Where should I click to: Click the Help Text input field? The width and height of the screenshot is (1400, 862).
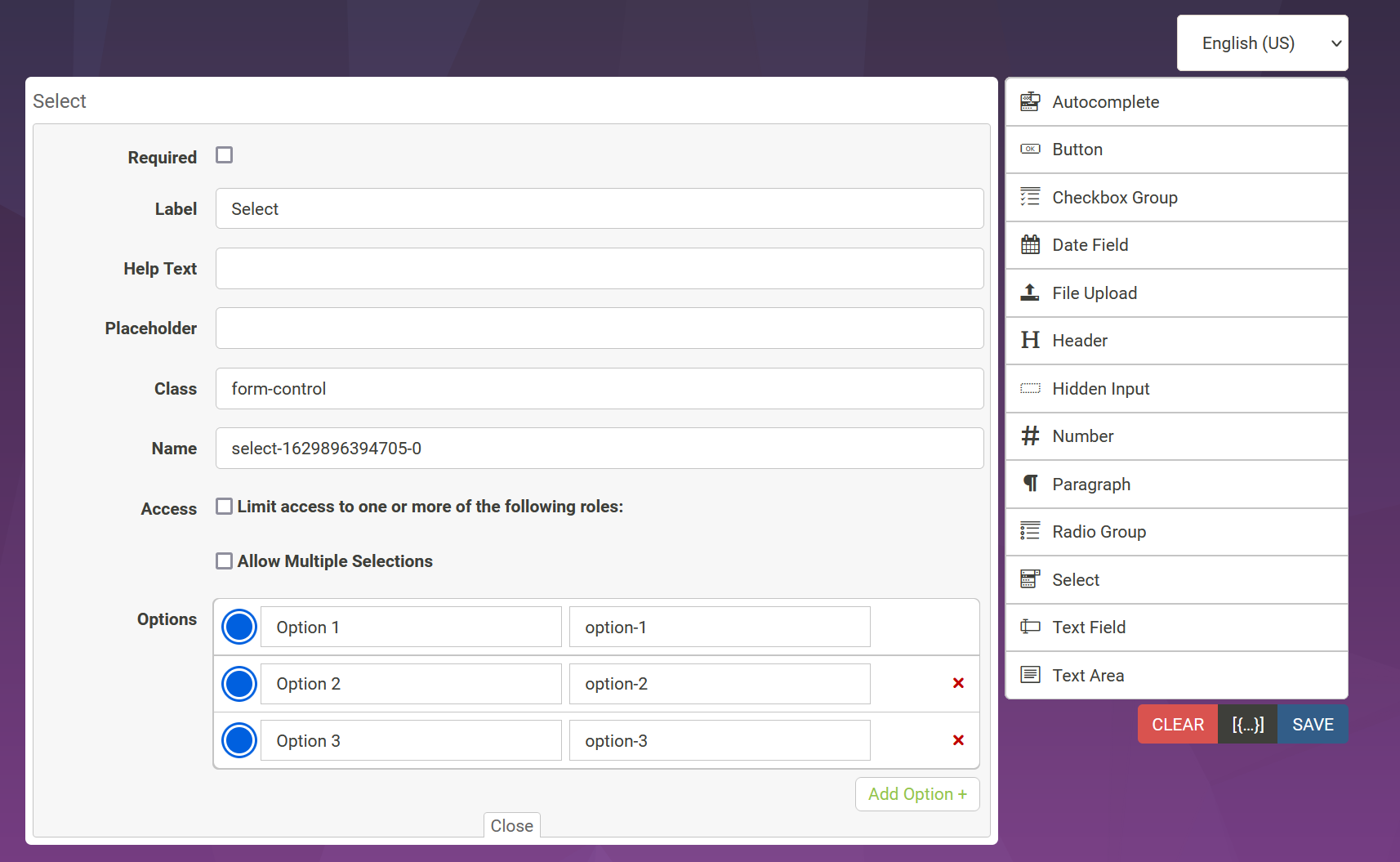[x=600, y=268]
